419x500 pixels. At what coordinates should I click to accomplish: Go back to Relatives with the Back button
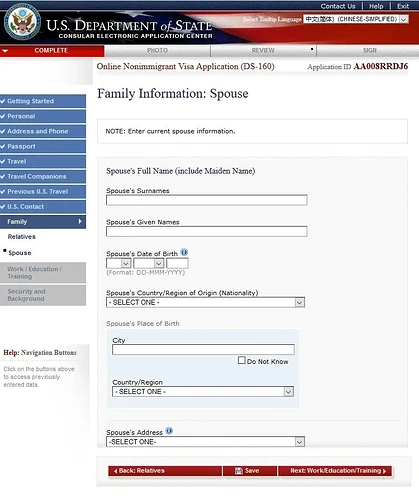coord(165,471)
